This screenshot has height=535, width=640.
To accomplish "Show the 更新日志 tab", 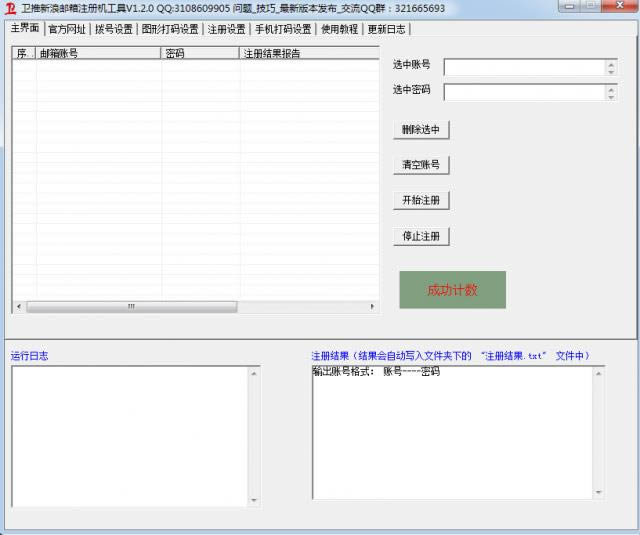I will tap(386, 29).
